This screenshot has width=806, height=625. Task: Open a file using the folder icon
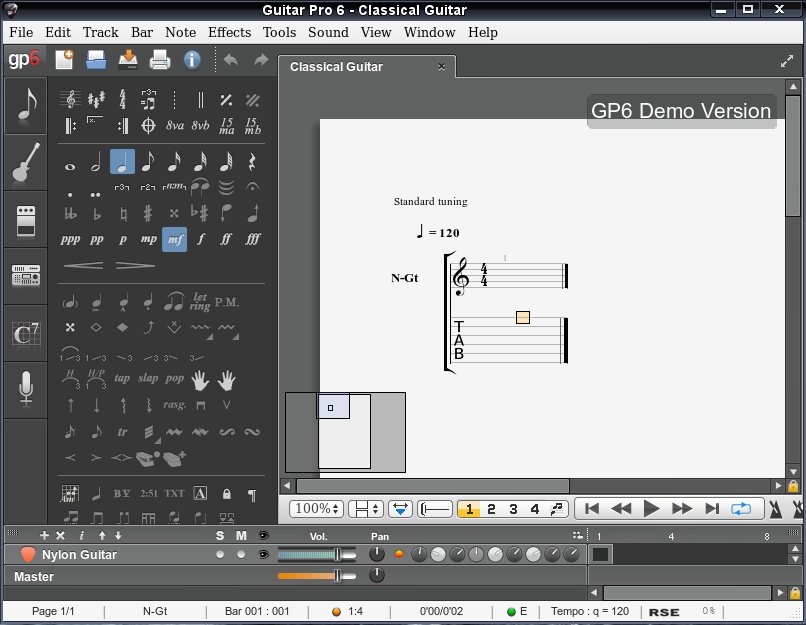[x=96, y=60]
